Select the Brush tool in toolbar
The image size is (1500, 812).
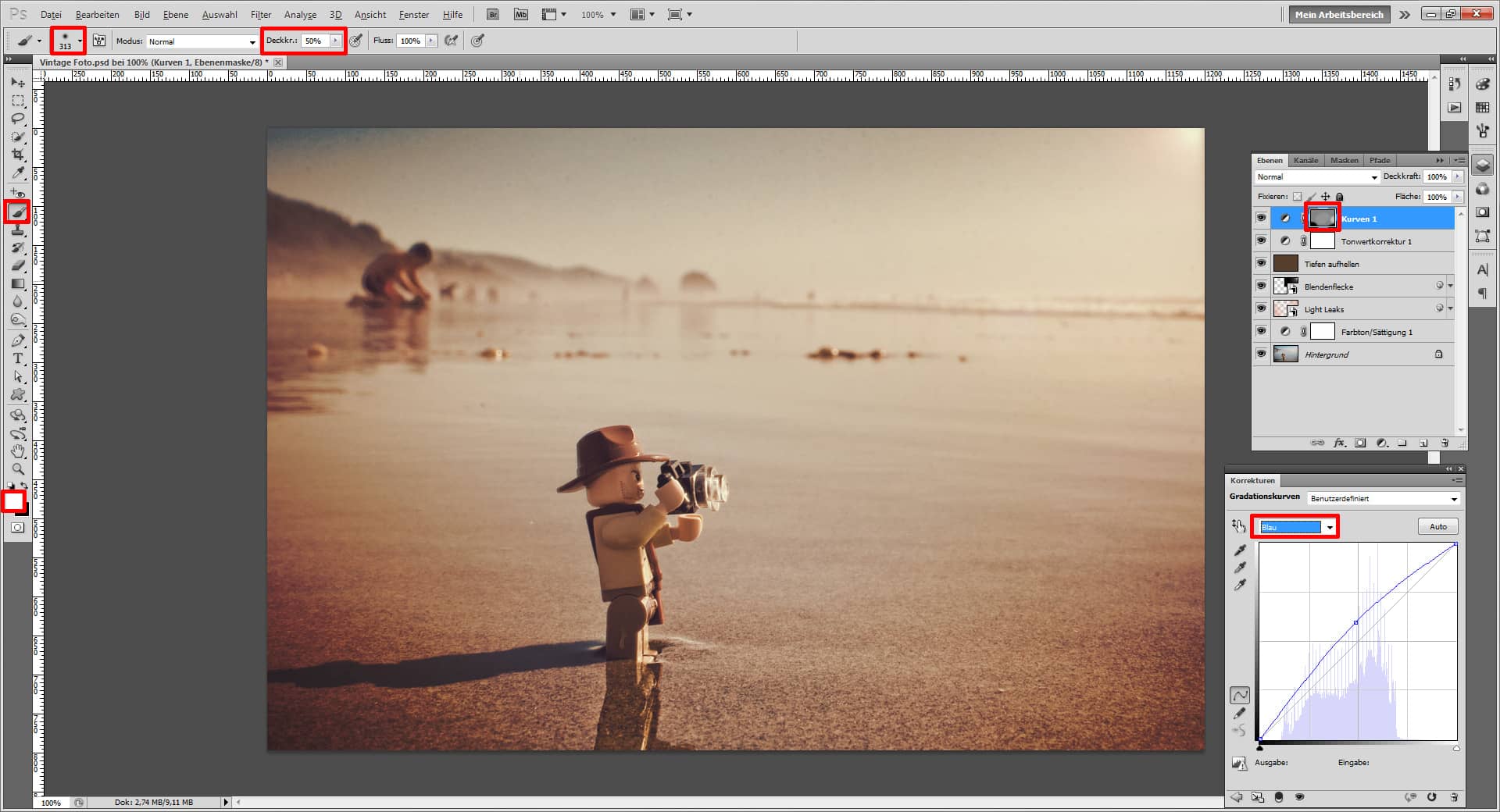[18, 212]
